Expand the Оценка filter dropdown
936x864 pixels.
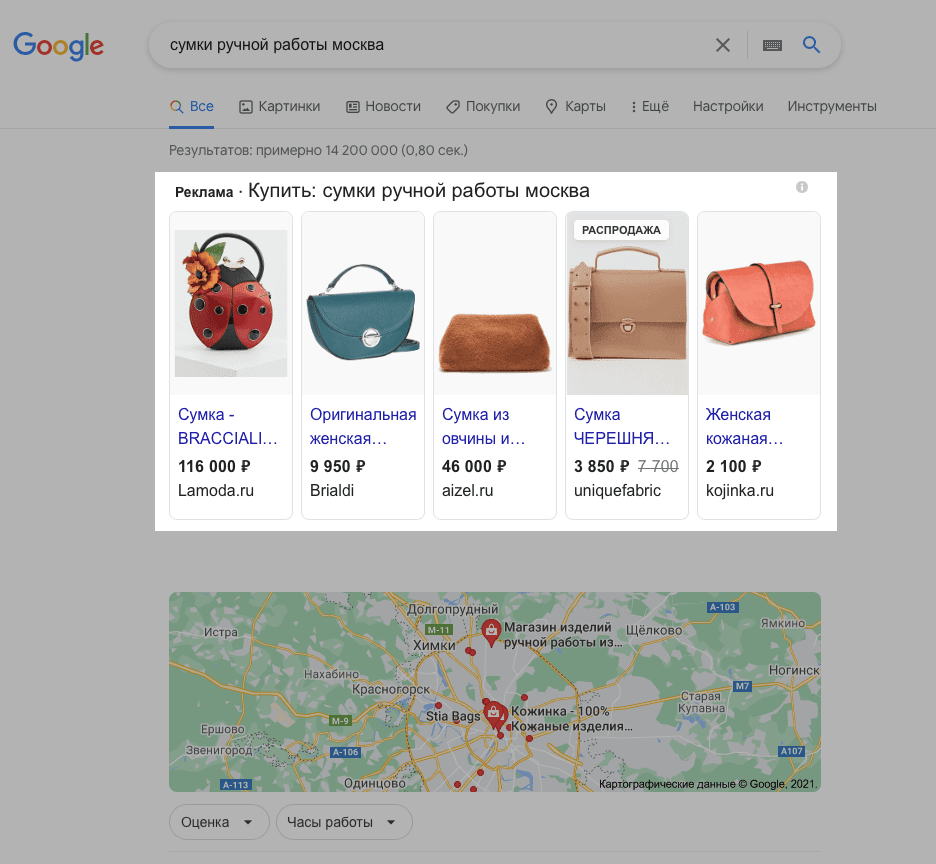coord(218,822)
